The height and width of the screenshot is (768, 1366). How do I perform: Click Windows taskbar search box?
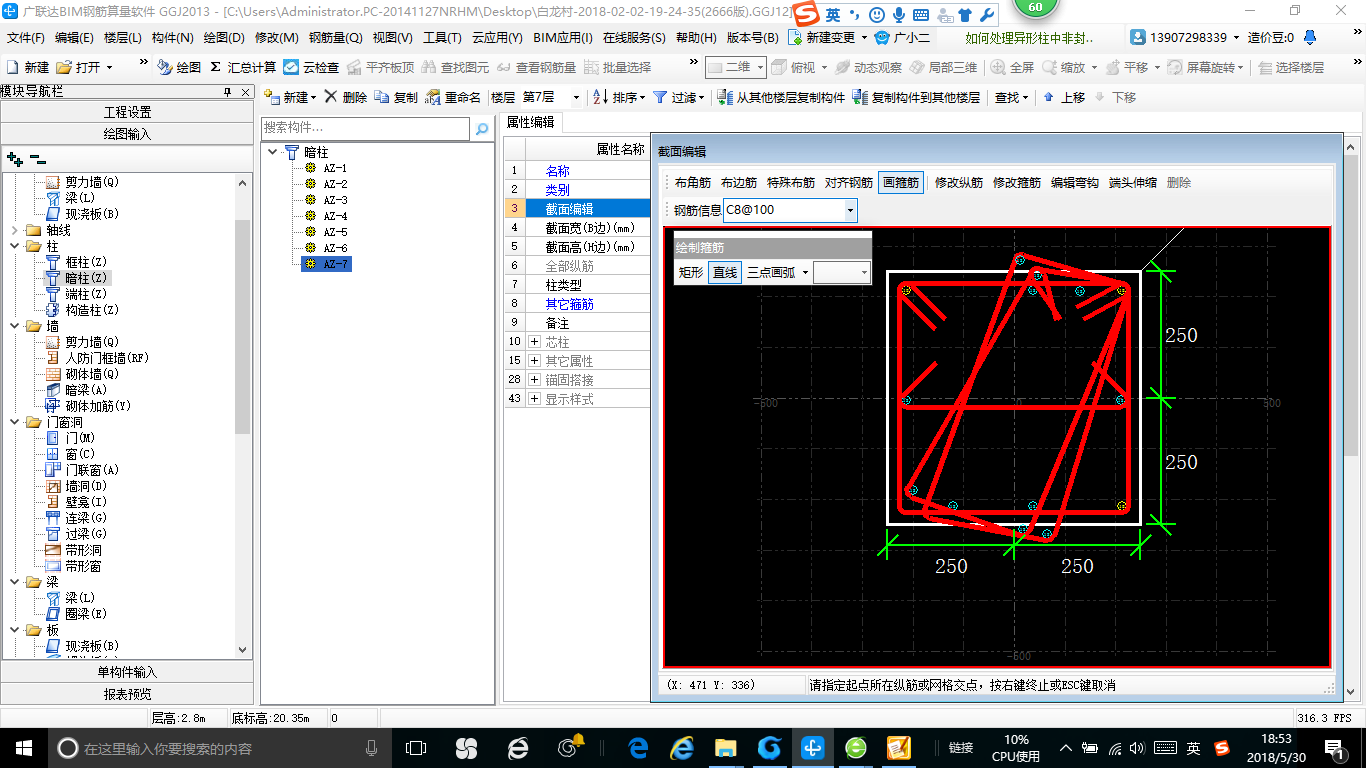(x=218, y=747)
